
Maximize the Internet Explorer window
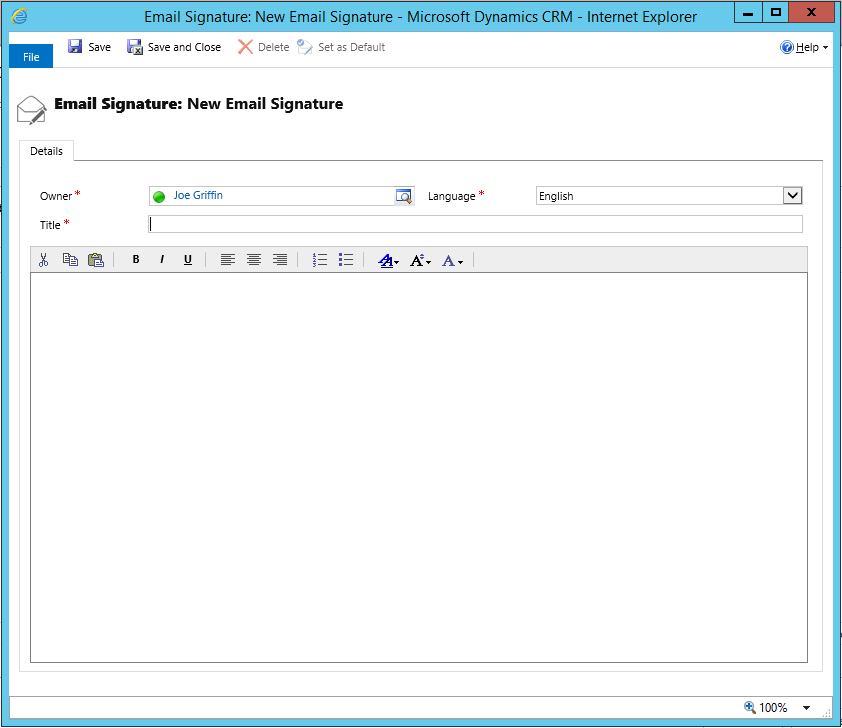click(x=776, y=12)
